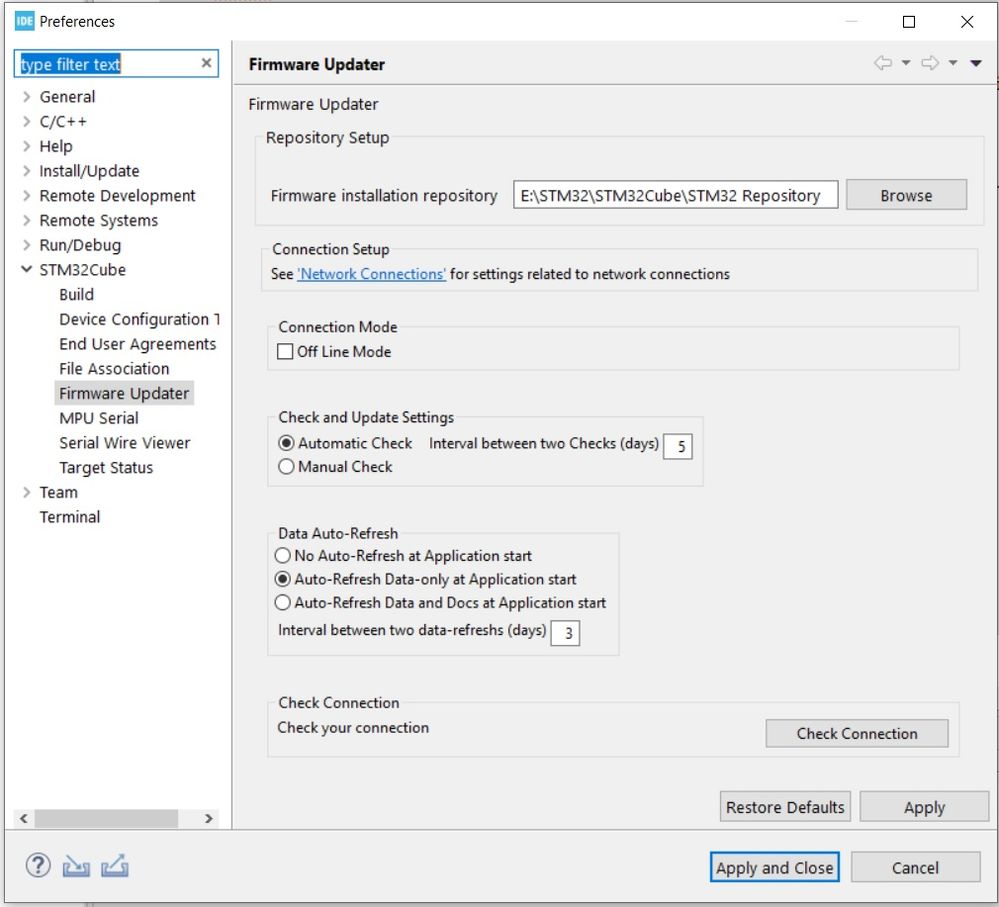
Task: Cancel the Preferences dialog
Action: click(x=915, y=867)
